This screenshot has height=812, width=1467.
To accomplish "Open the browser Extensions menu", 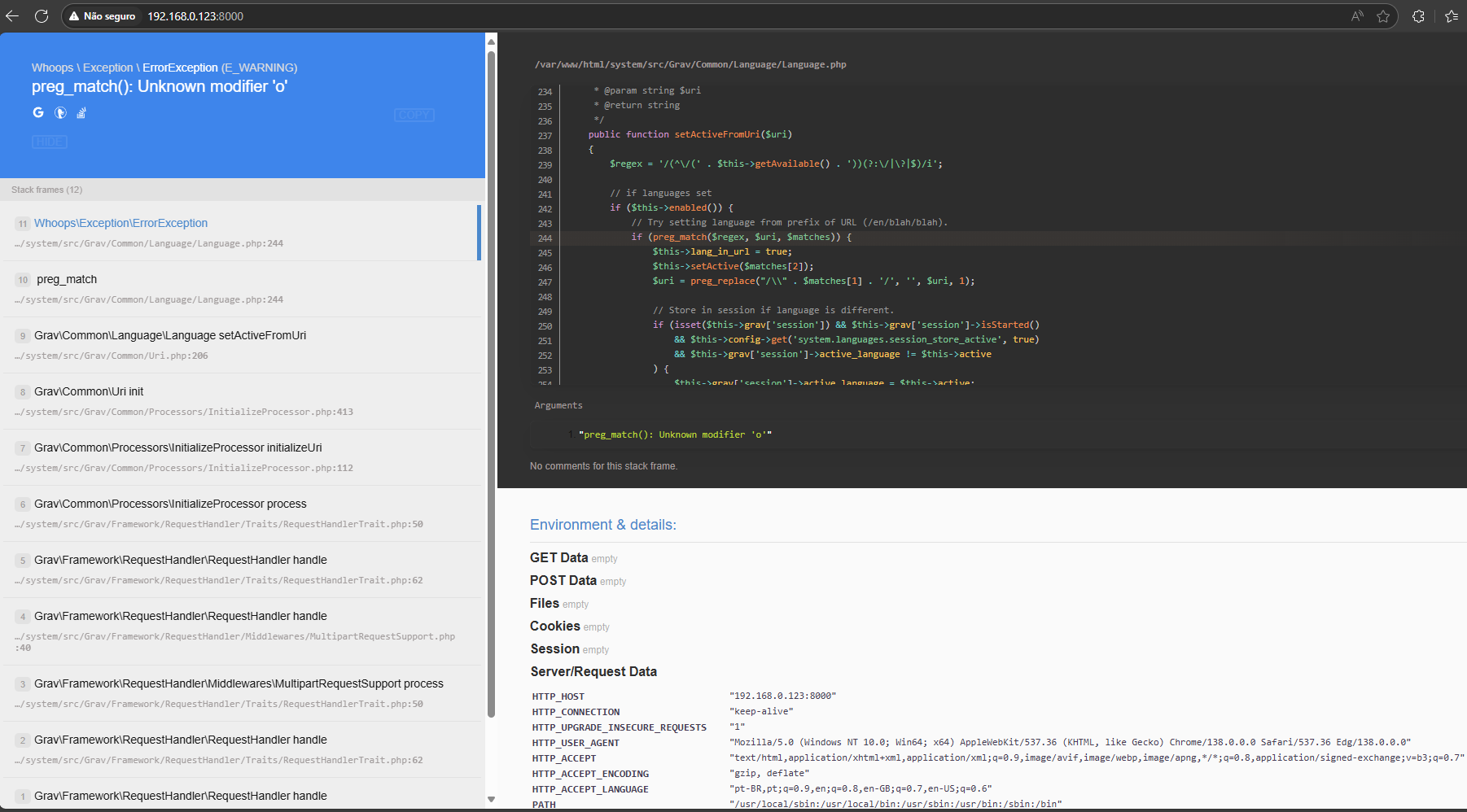I will tap(1418, 16).
